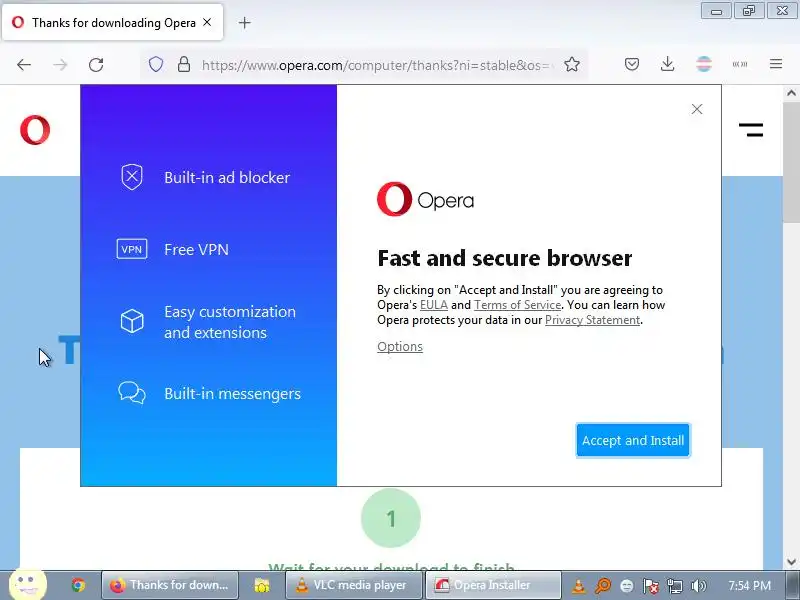Save page to Pocket
Screen dimensions: 800x600
point(632,64)
